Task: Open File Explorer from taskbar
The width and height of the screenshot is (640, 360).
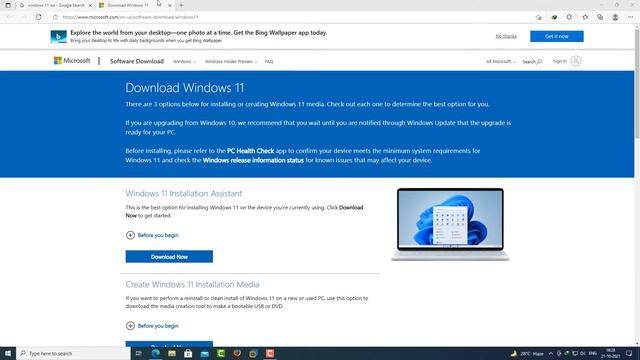Action: pos(172,353)
